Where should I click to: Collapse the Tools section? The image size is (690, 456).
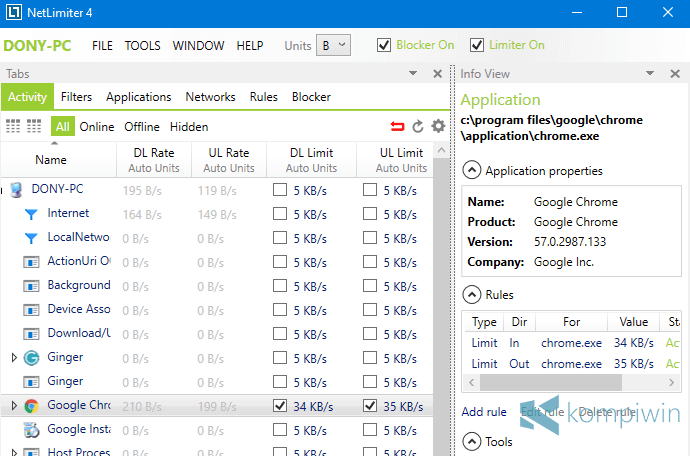[472, 441]
